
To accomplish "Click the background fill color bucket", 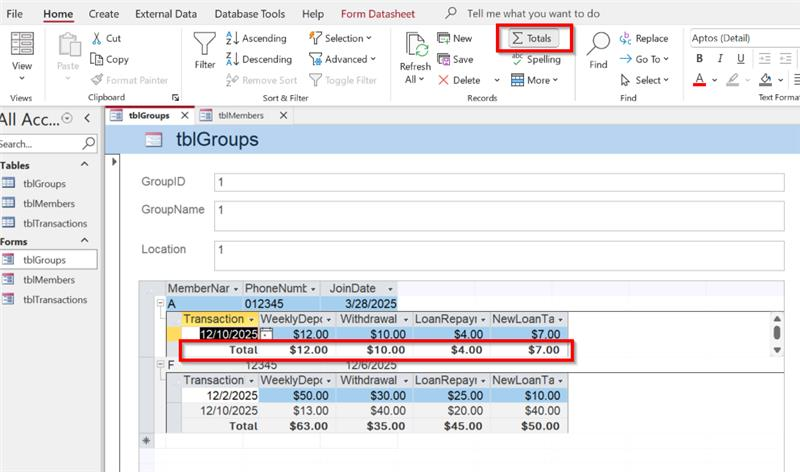I will [765, 80].
